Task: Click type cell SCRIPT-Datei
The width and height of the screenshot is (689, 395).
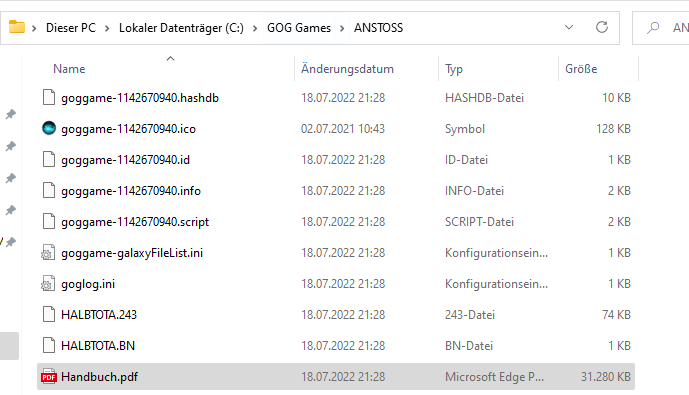Action: (479, 221)
